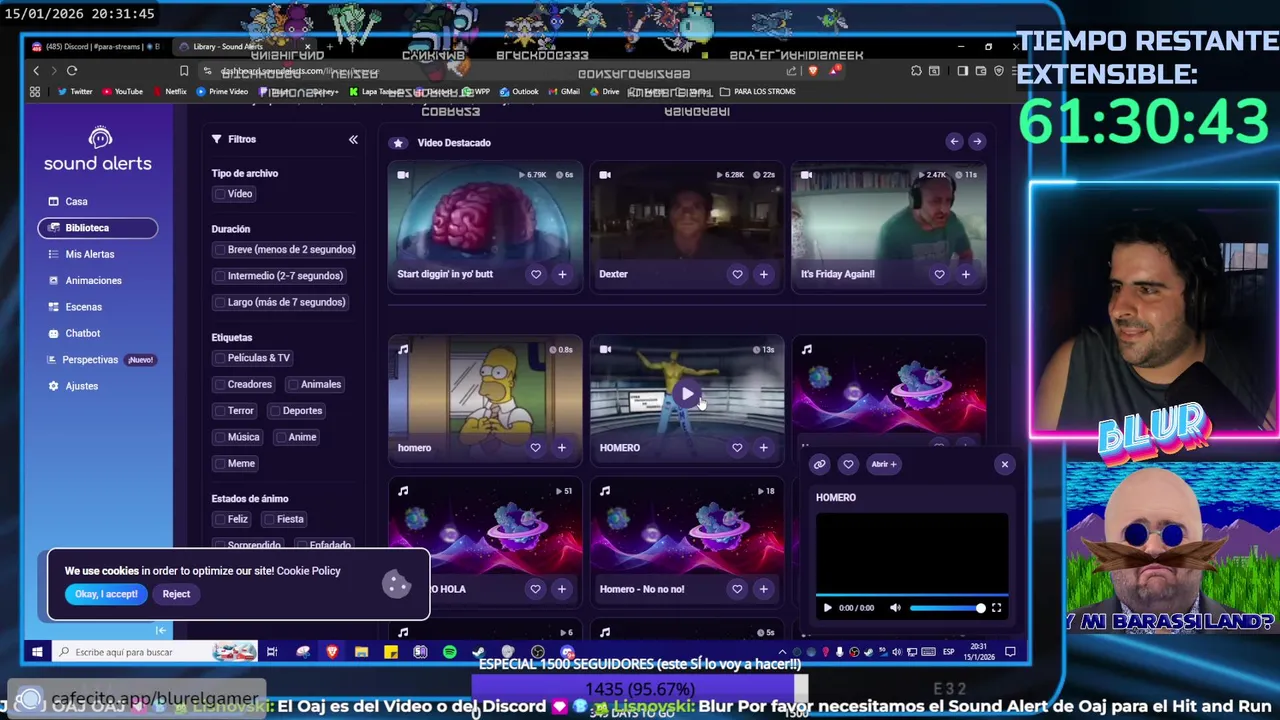Switch to the Discord browser tab
Image resolution: width=1280 pixels, height=720 pixels.
(95, 46)
